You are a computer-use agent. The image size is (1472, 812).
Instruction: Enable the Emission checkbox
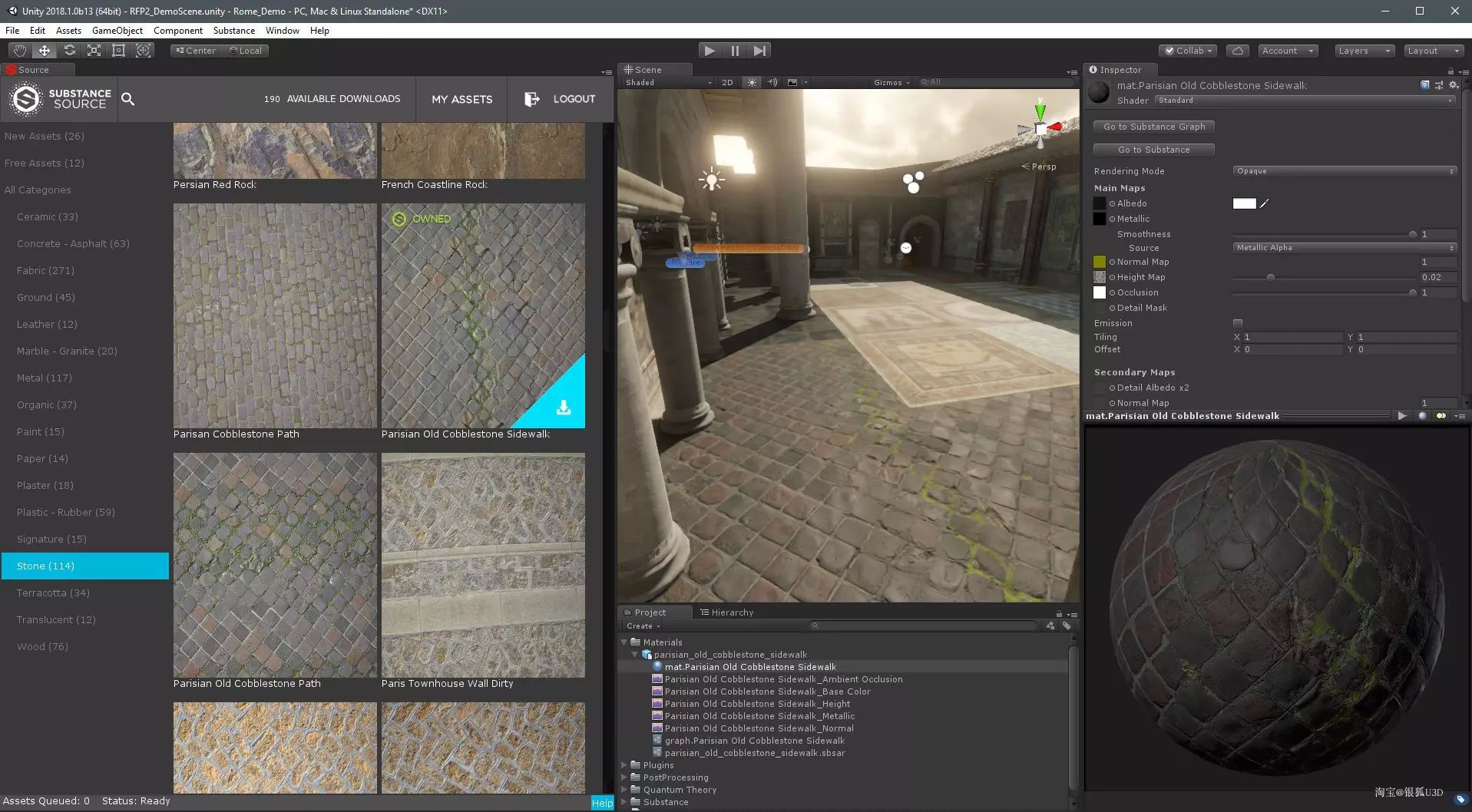point(1238,323)
